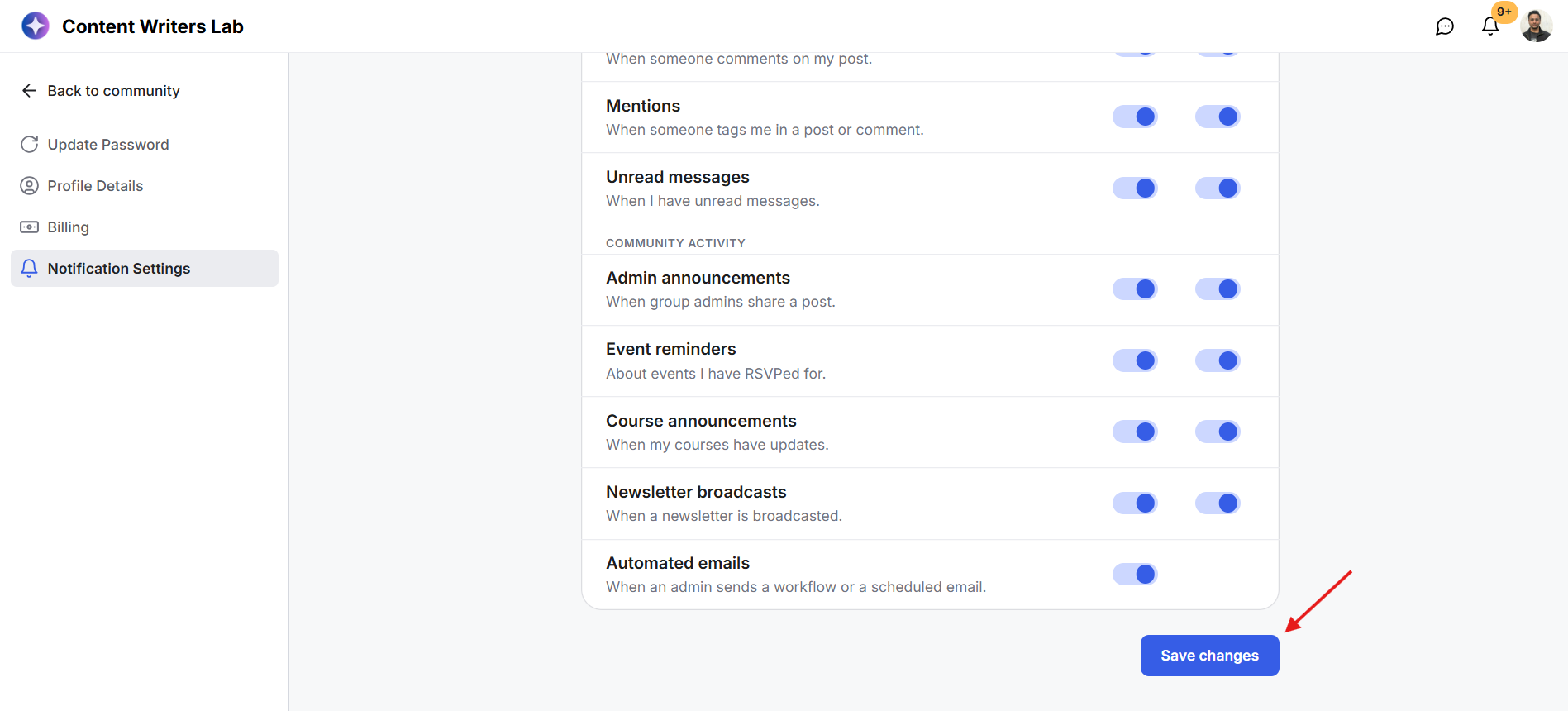Turn off Automated emails switch
The image size is (1568, 711).
(1135, 574)
